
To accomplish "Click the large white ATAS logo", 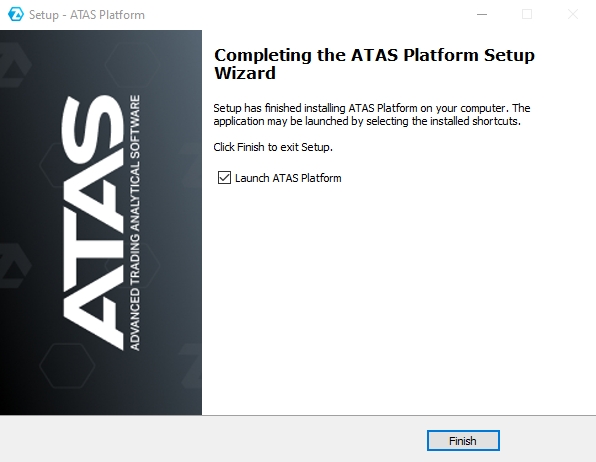I will (x=93, y=223).
